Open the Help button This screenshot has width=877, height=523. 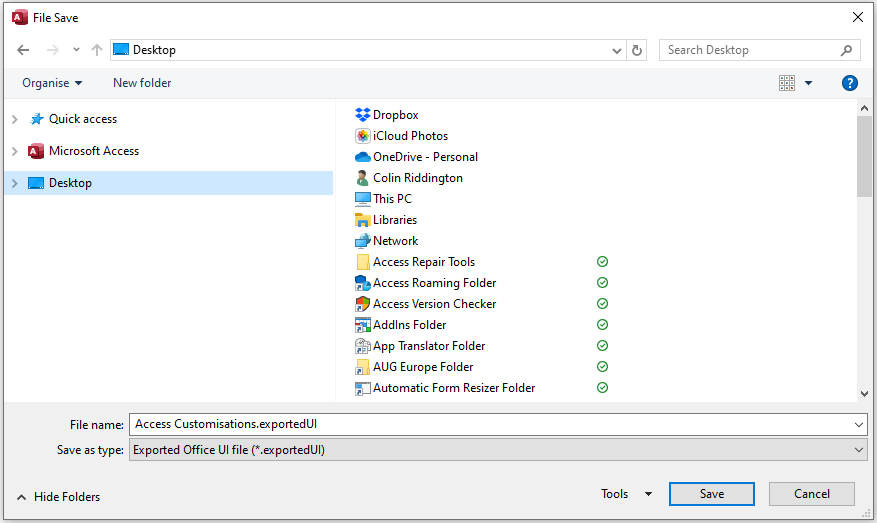tap(849, 83)
